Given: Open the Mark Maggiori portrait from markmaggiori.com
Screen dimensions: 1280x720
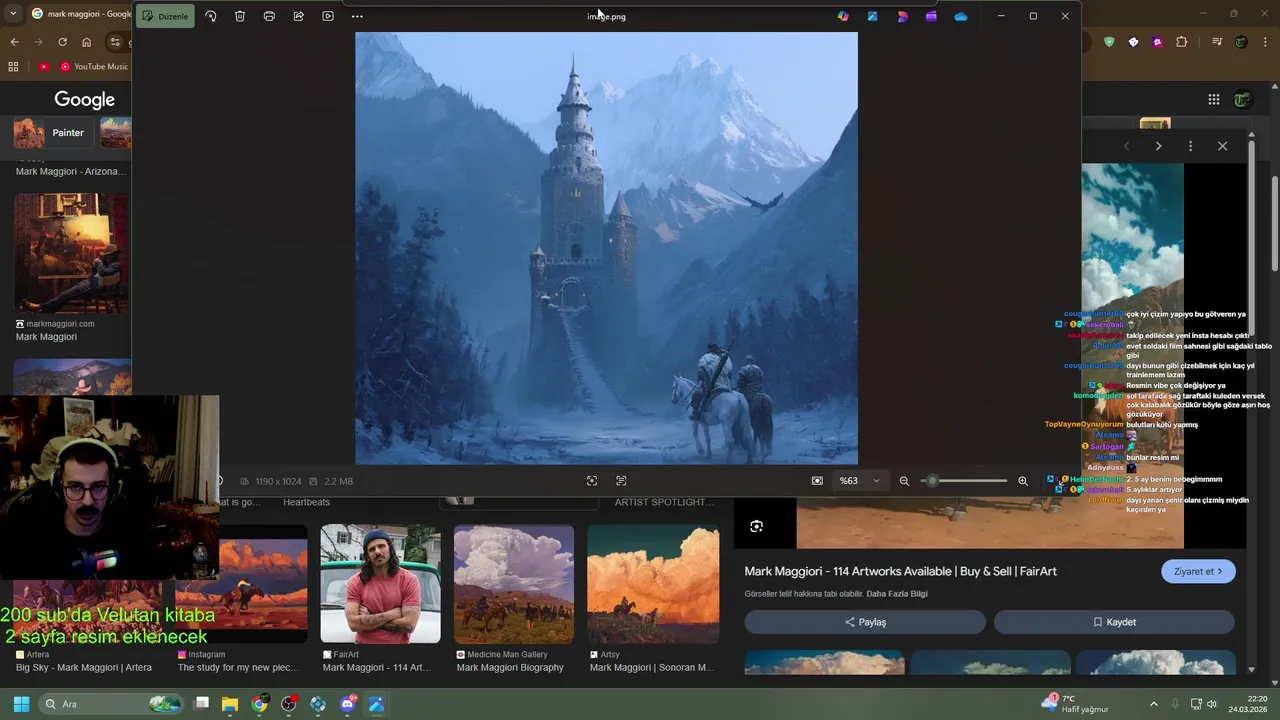Looking at the screenshot, I should [72, 252].
